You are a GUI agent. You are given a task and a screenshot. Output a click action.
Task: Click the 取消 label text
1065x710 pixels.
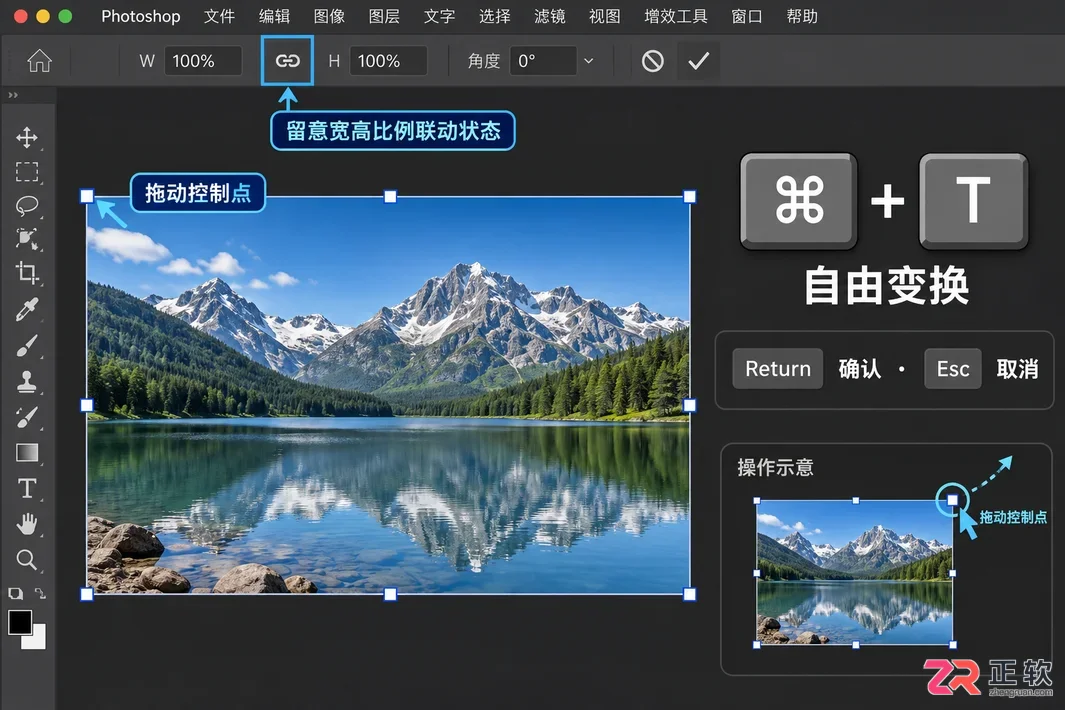[1017, 369]
